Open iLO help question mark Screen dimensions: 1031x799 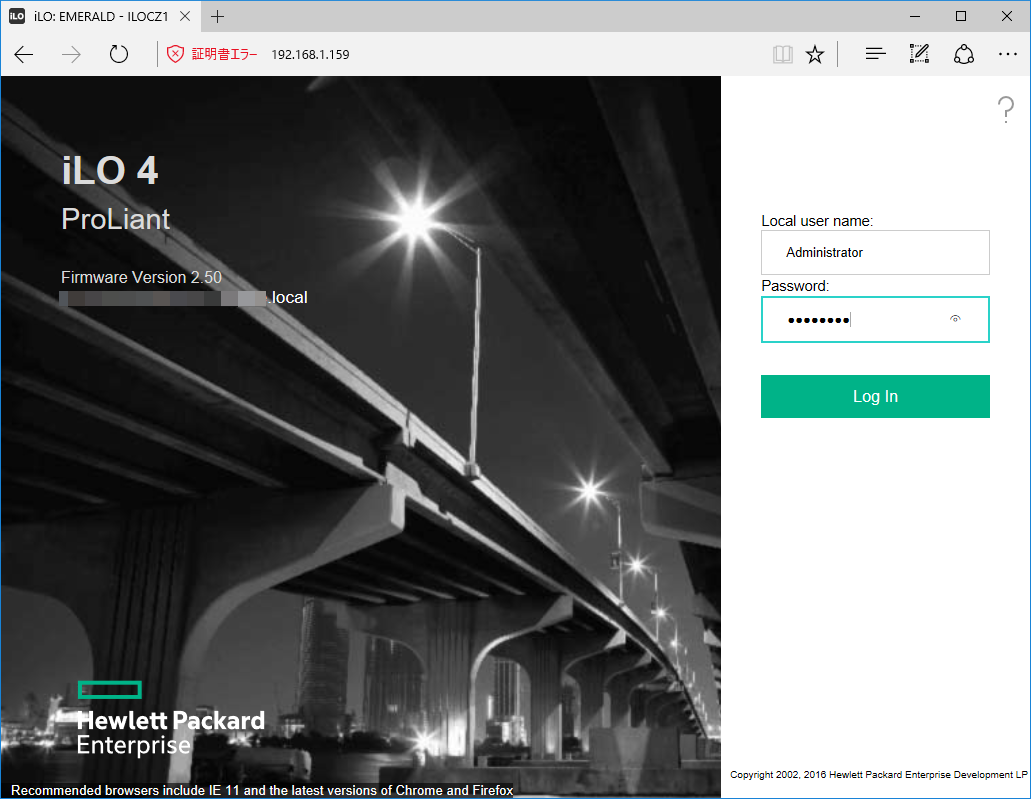[1005, 109]
